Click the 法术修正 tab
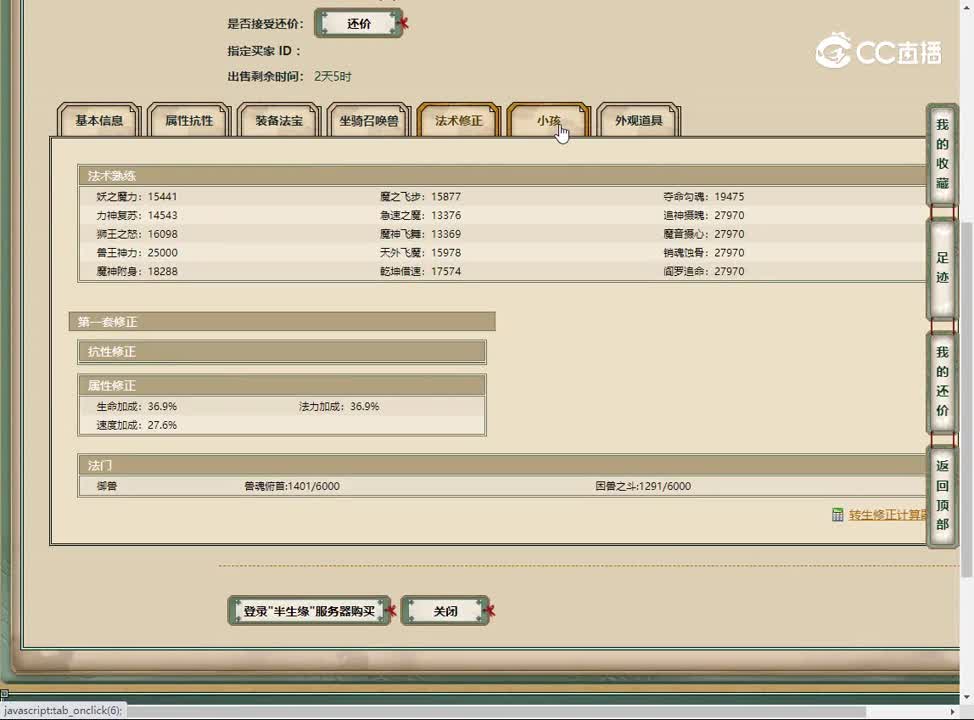This screenshot has width=974, height=720. 458,121
